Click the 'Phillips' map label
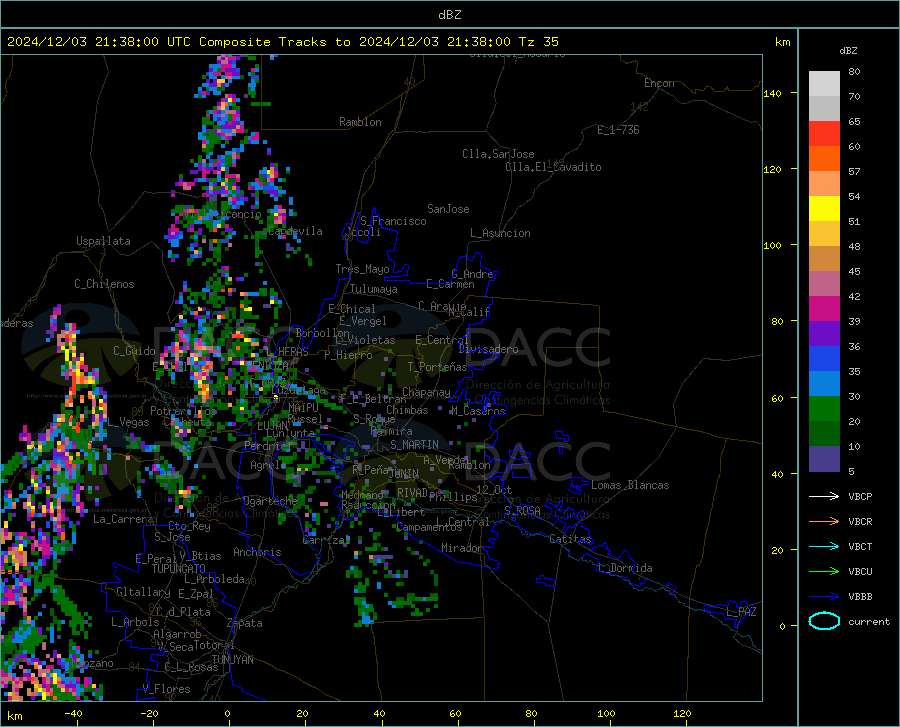The height and width of the screenshot is (727, 900). coord(453,497)
